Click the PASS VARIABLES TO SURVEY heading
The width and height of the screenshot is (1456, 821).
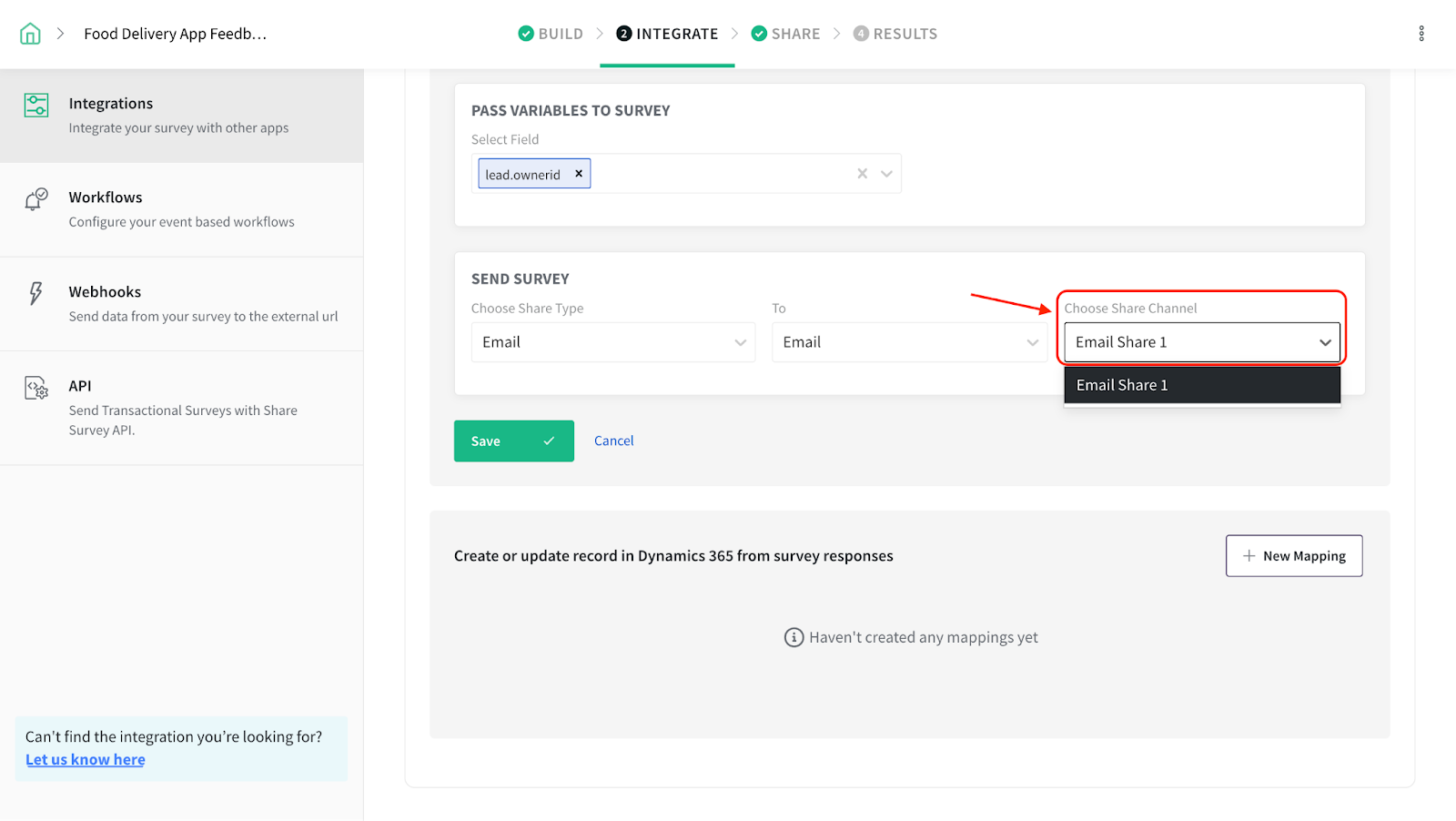point(571,110)
